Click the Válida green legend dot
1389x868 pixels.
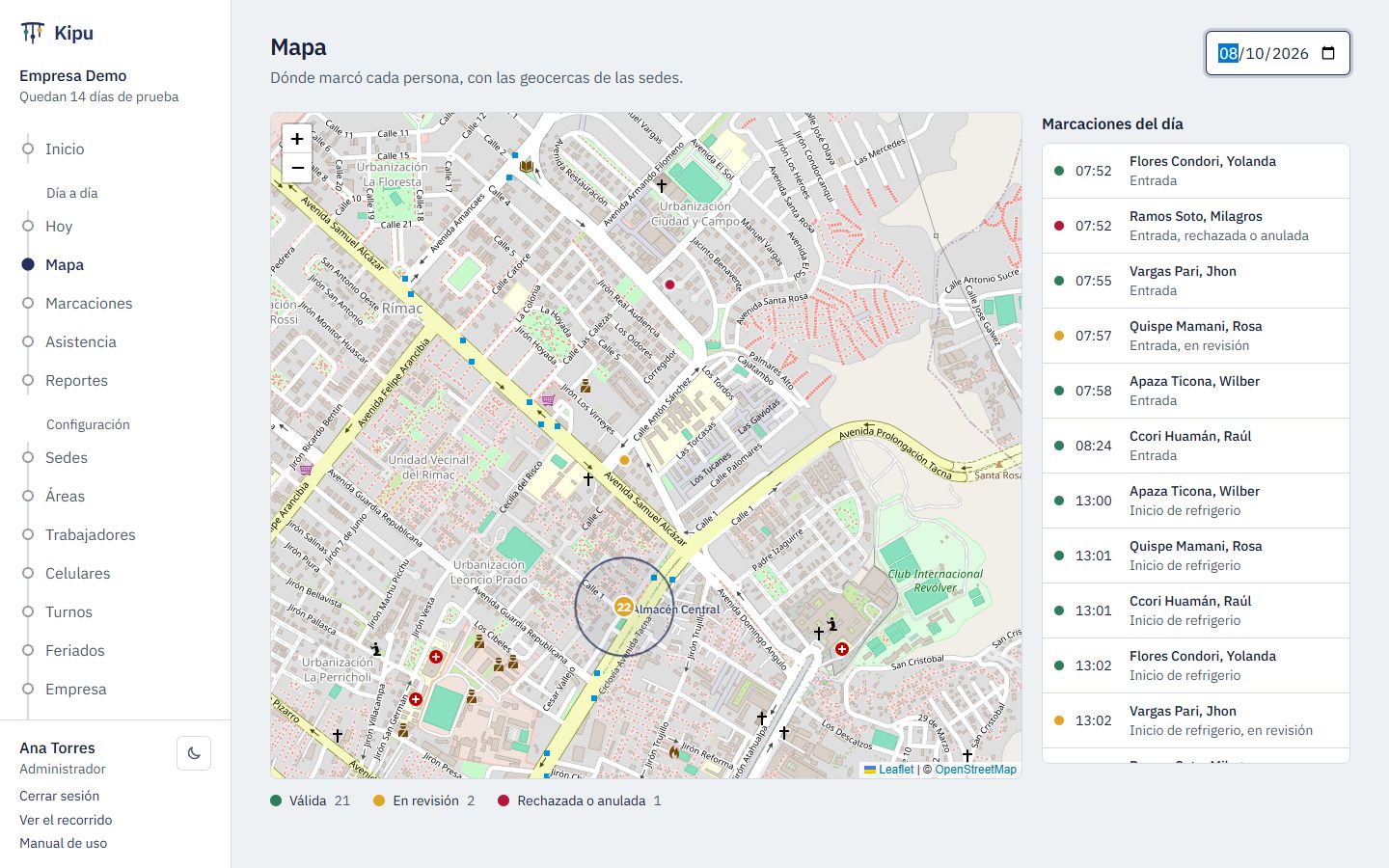[x=276, y=800]
